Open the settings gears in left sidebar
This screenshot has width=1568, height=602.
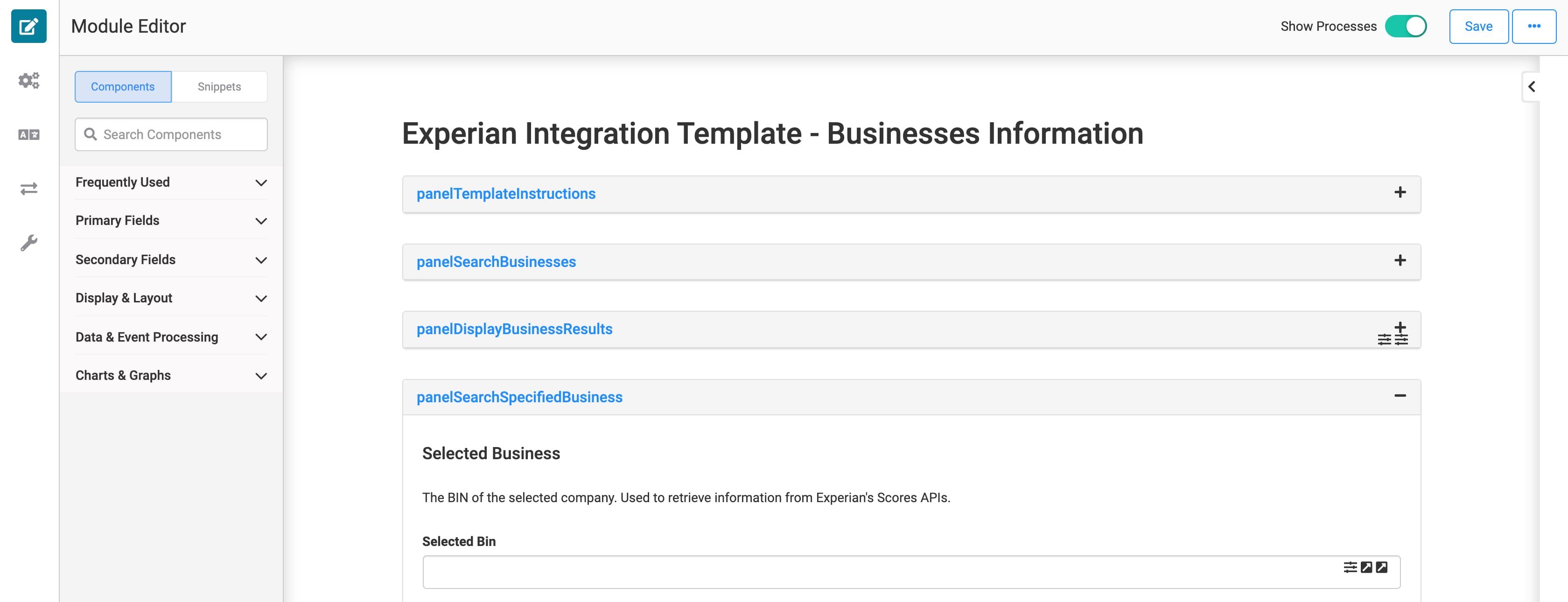click(28, 80)
